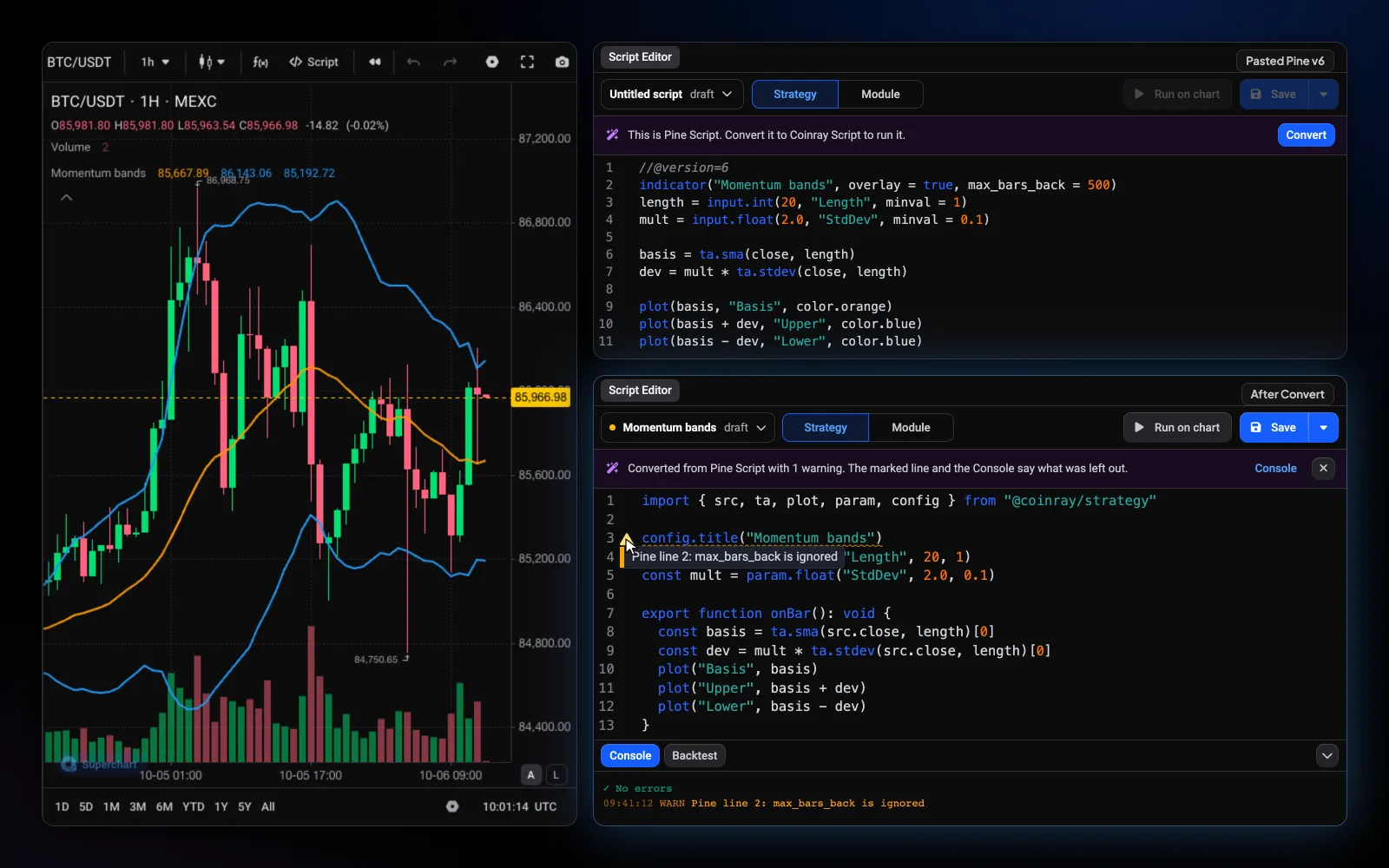Open the Untitled script draft dropdown

(671, 94)
